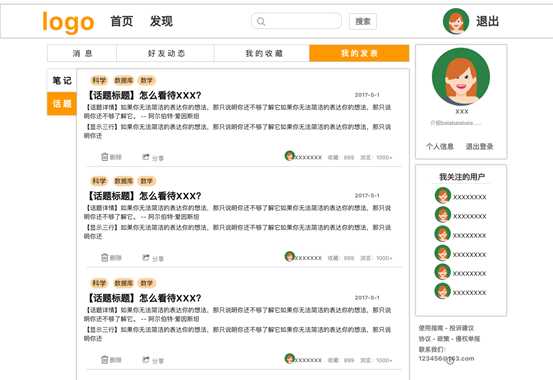Screen dimensions: 553x380
Task: Open 投诉建议 footer link
Action: (461, 328)
